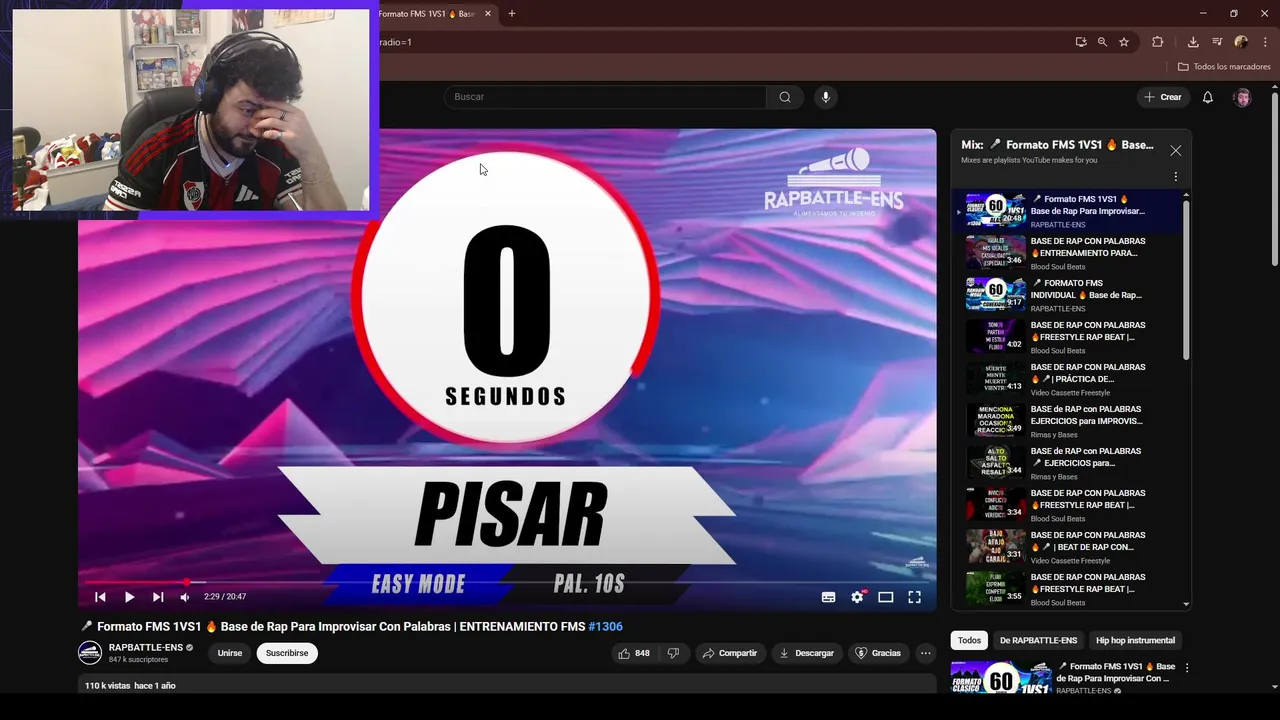1280x720 pixels.
Task: Open the #1306 hashtag link
Action: [605, 627]
